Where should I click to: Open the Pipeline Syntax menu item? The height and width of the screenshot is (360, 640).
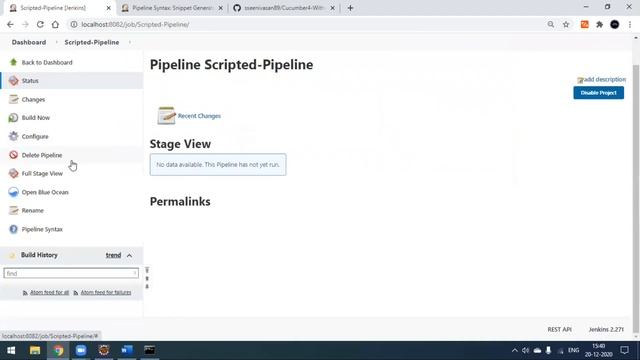tap(42, 229)
